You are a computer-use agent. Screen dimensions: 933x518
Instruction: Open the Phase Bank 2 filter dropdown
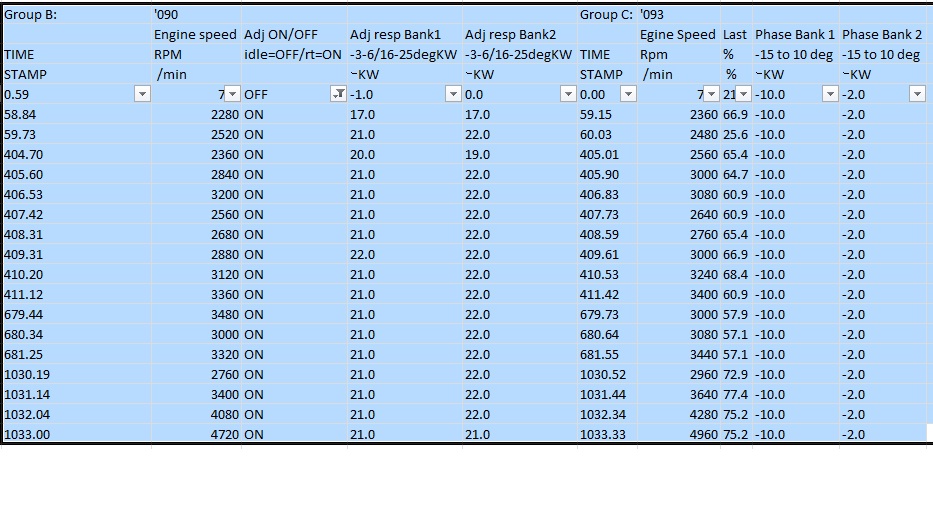point(918,94)
